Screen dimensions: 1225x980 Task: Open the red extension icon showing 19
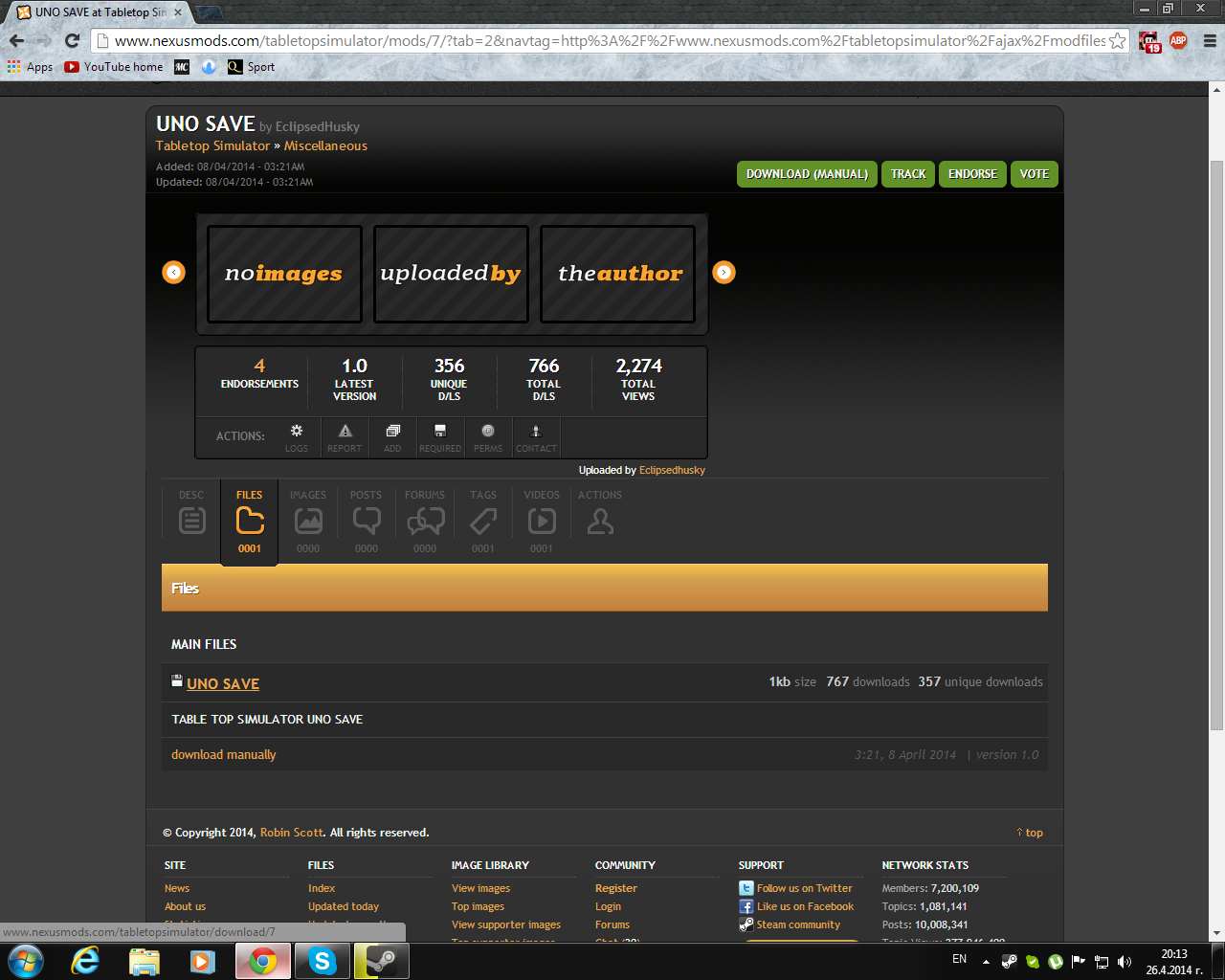point(1150,41)
